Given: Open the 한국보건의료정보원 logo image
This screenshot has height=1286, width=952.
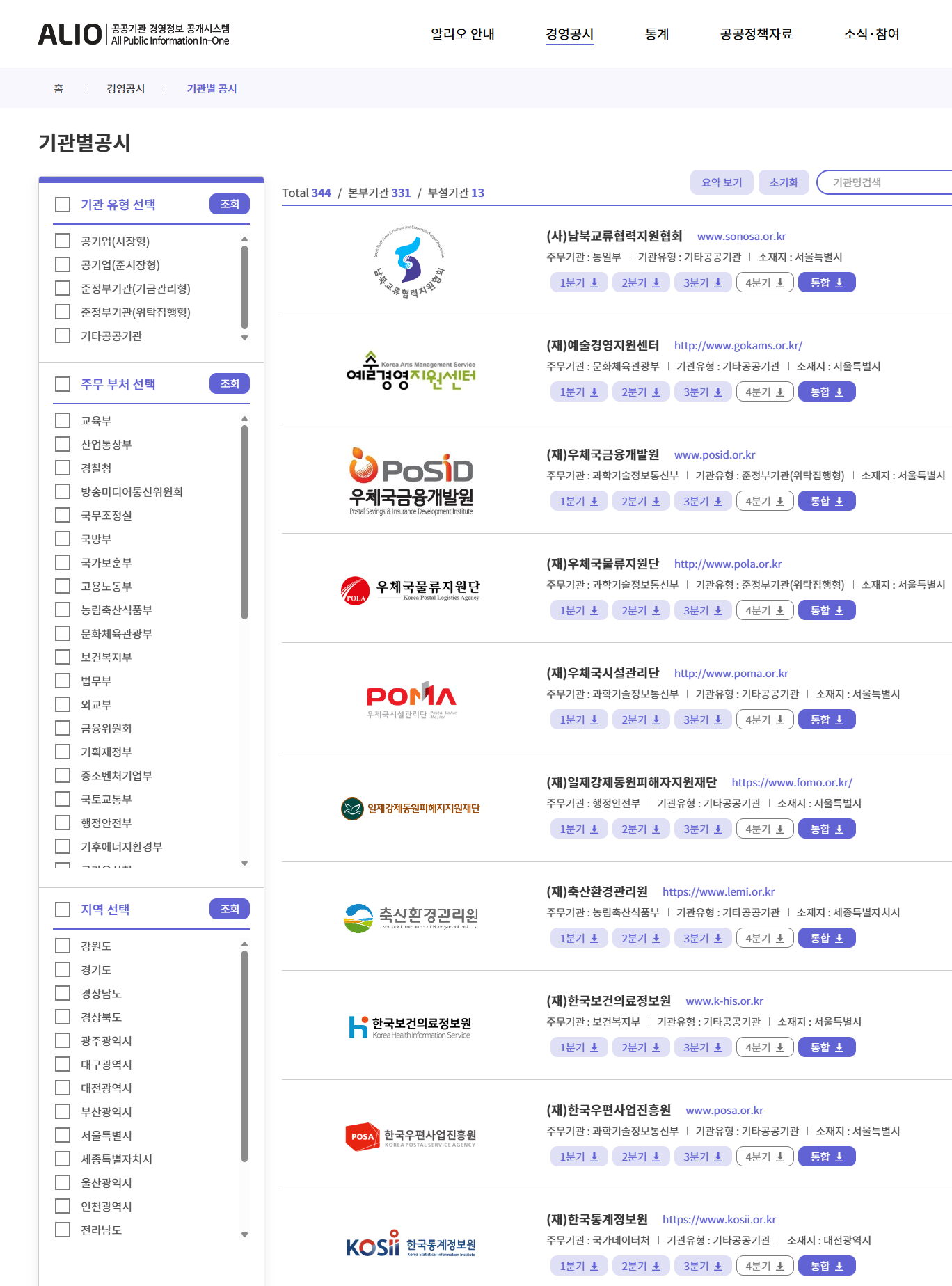Looking at the screenshot, I should 411,1027.
